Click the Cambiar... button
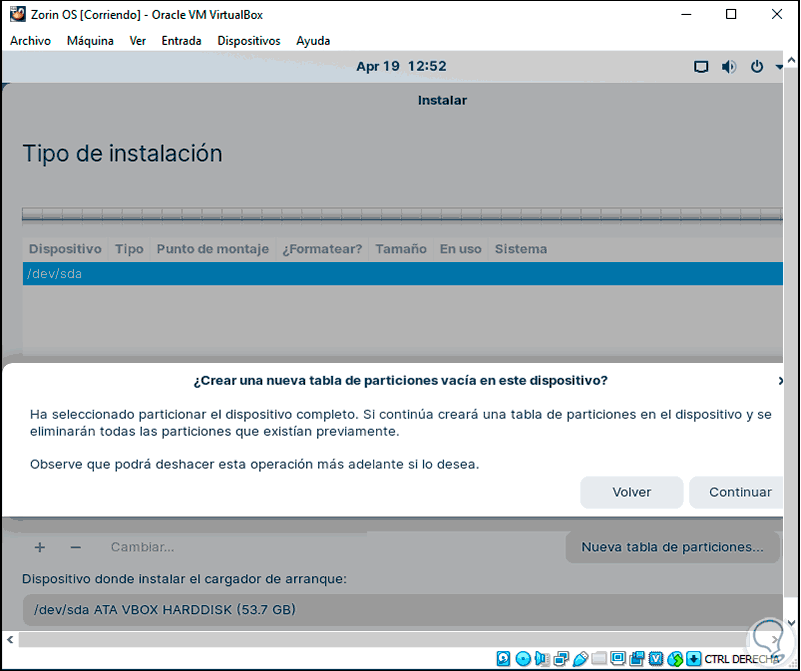The height and width of the screenshot is (671, 801). tap(143, 547)
